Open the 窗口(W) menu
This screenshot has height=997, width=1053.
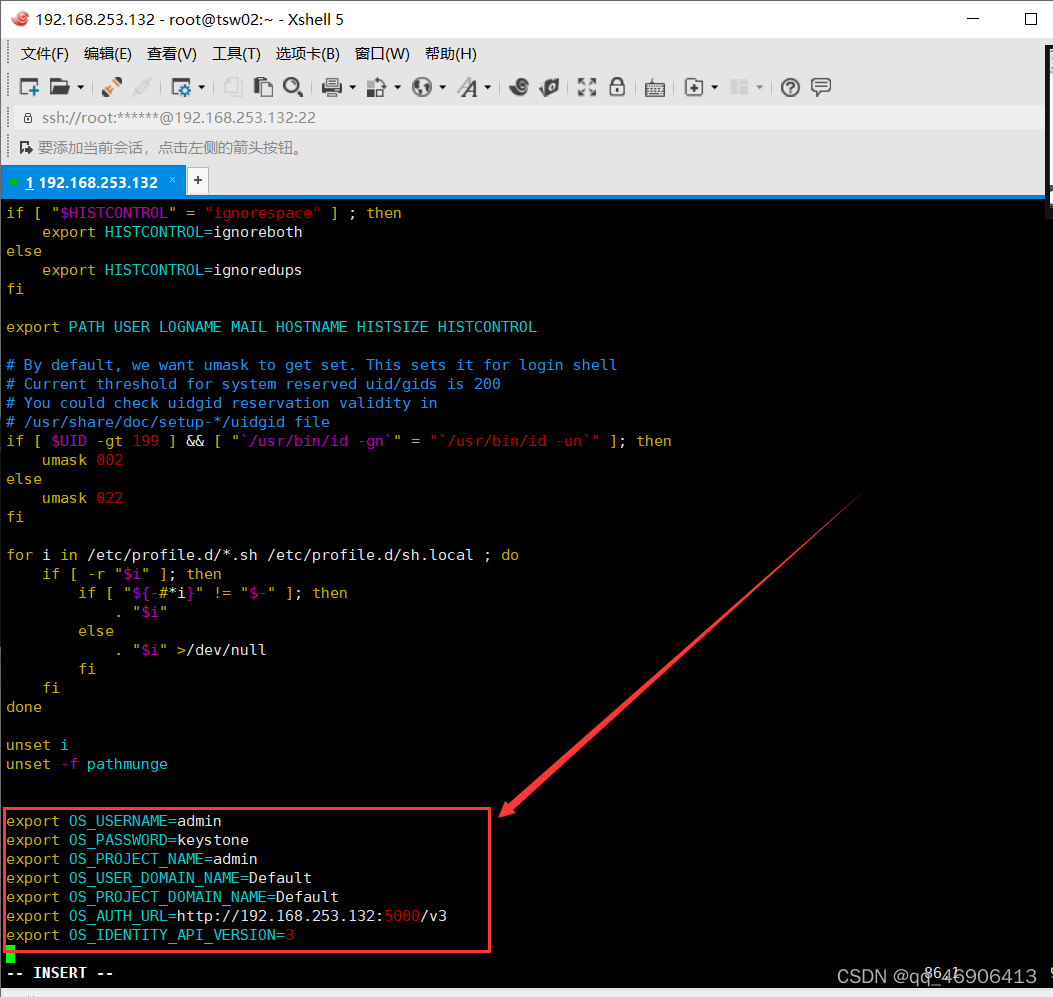click(x=382, y=54)
